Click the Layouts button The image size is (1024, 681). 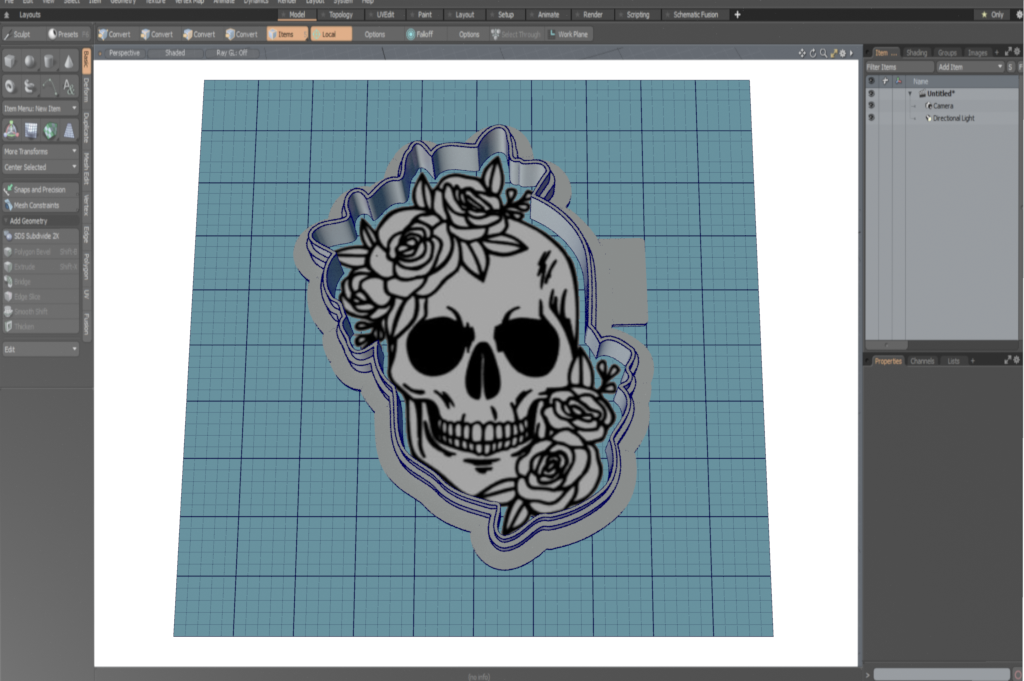[30, 14]
